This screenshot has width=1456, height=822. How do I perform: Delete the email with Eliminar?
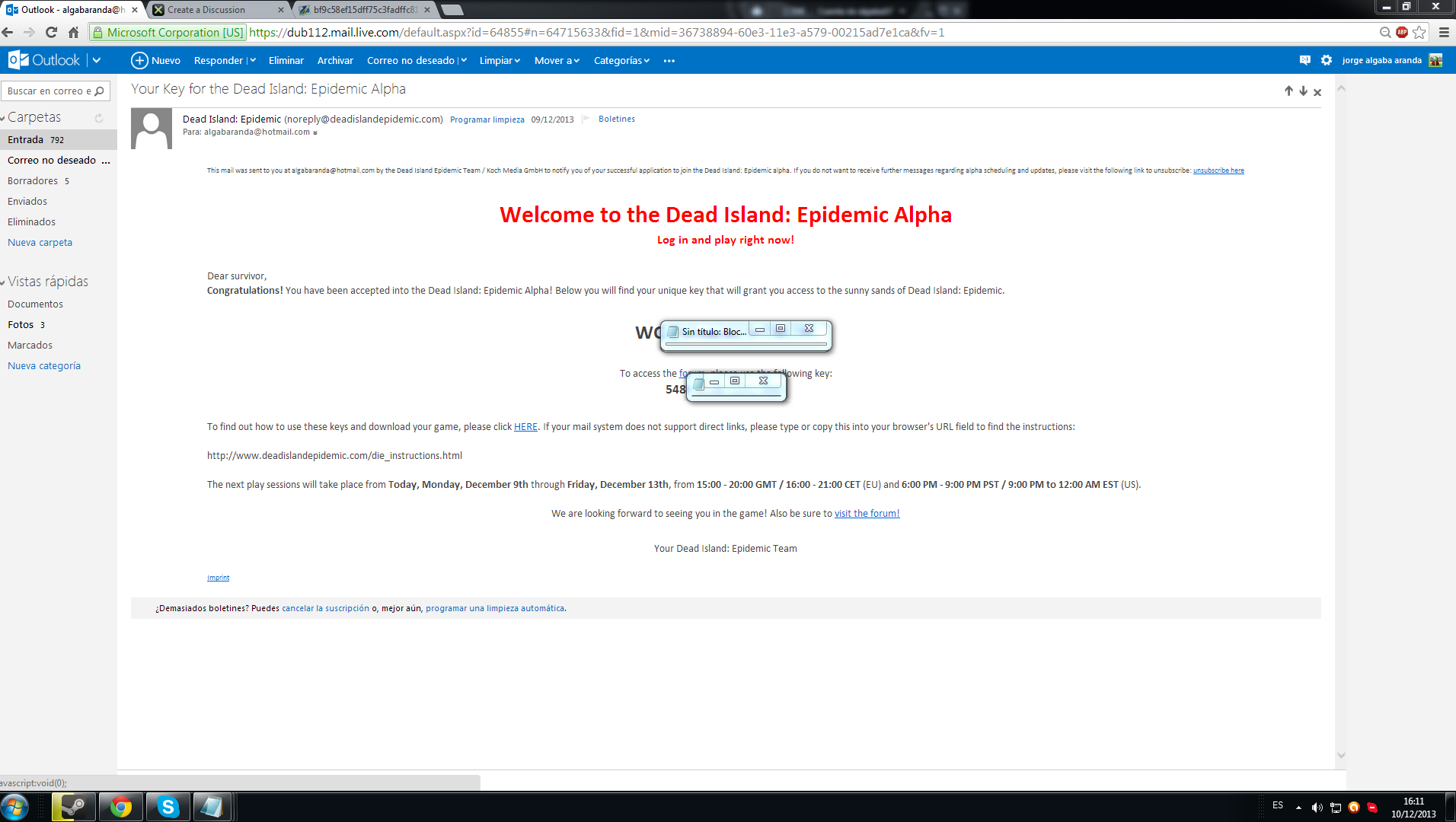point(286,60)
